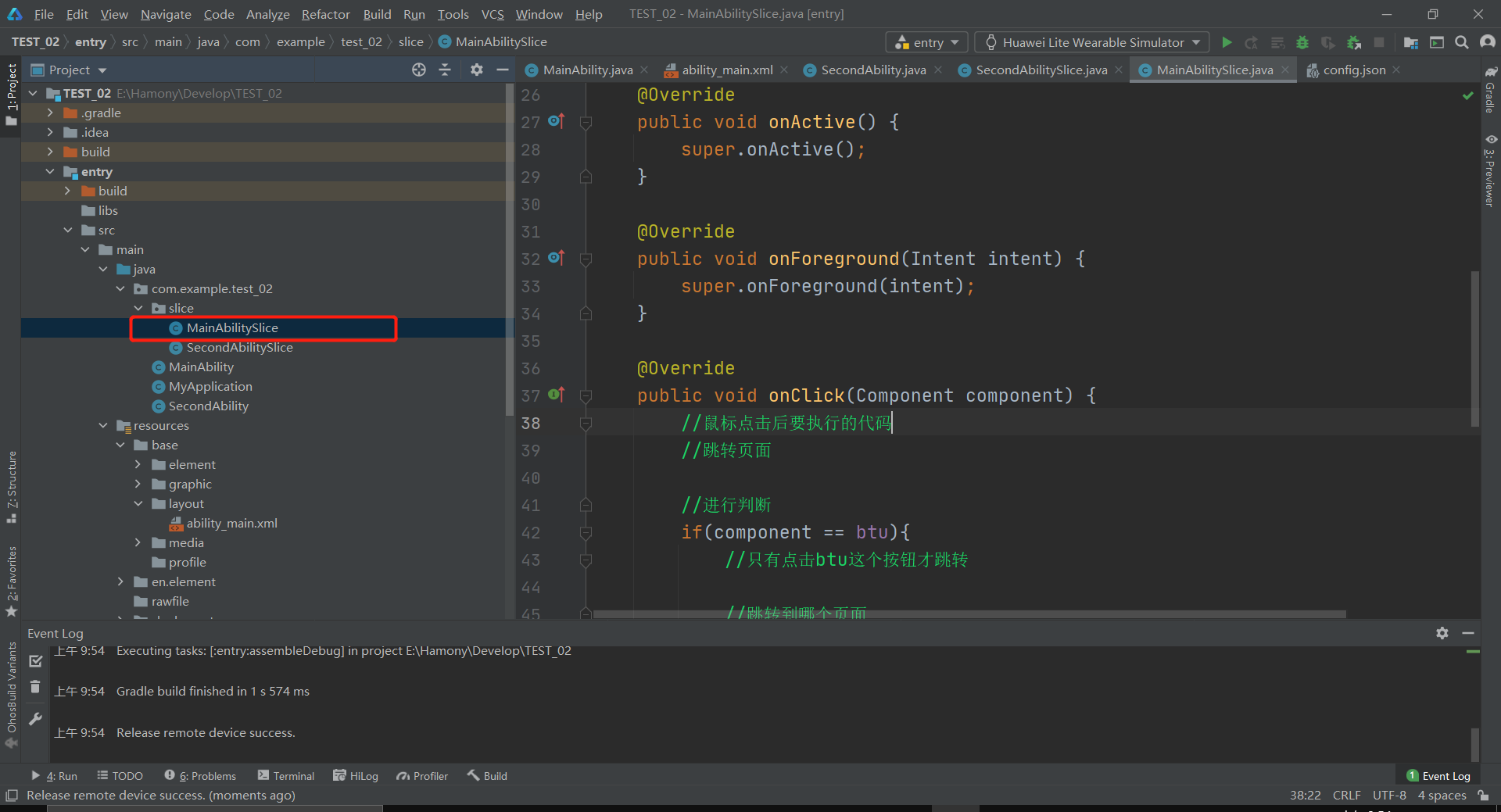
Task: Open the Previewer side tool window
Action: coord(1490,171)
